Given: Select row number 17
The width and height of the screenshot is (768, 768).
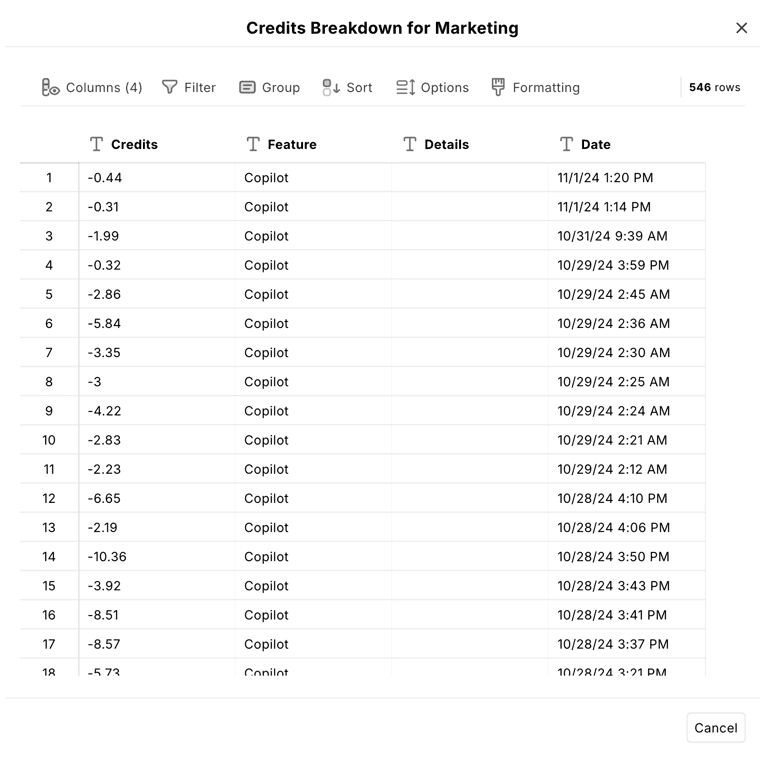Looking at the screenshot, I should tap(49, 644).
